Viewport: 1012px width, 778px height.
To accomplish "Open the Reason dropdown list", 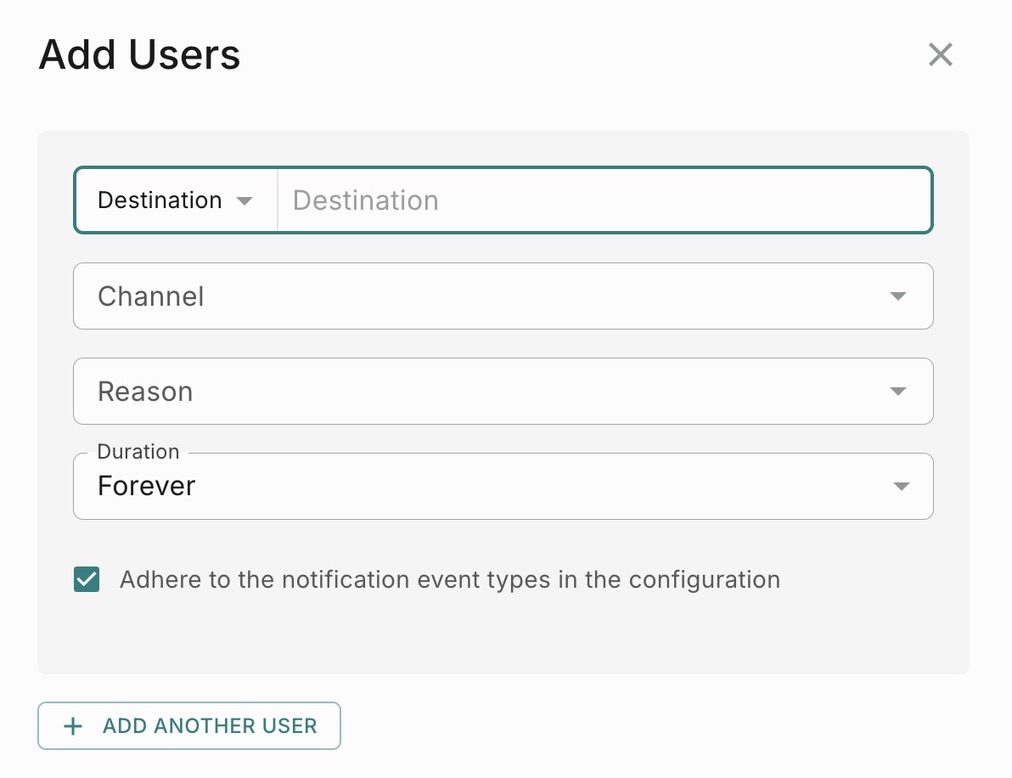I will coord(502,391).
